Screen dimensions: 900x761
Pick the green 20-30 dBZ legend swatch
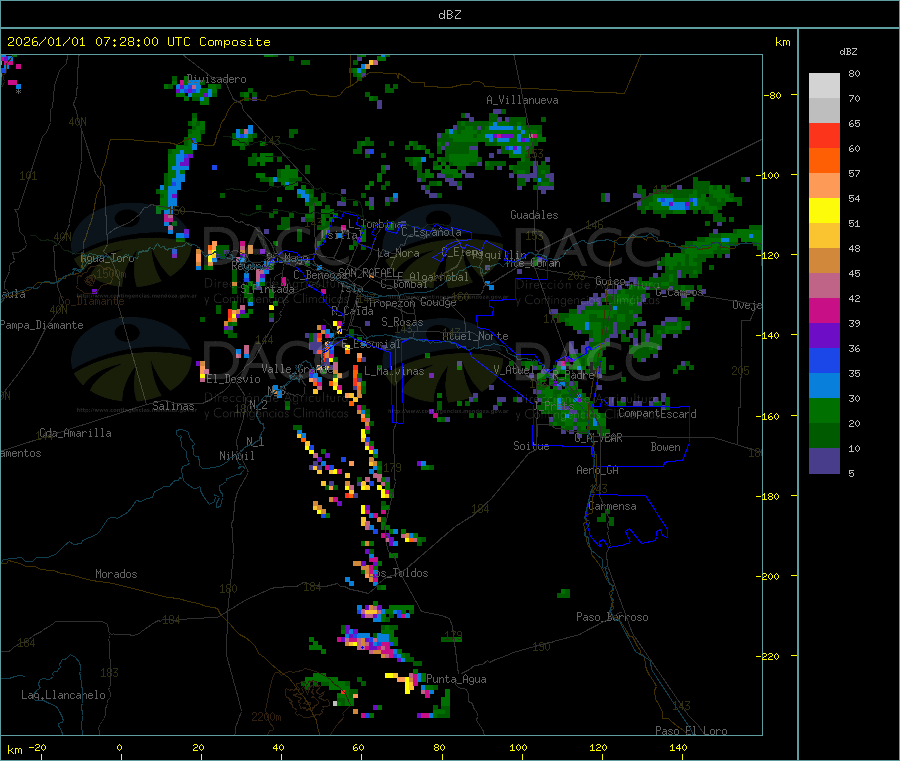(824, 410)
